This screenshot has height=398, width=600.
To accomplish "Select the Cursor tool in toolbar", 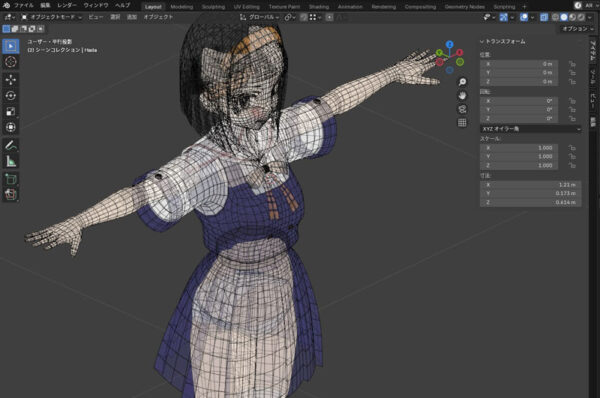I will click(x=11, y=62).
